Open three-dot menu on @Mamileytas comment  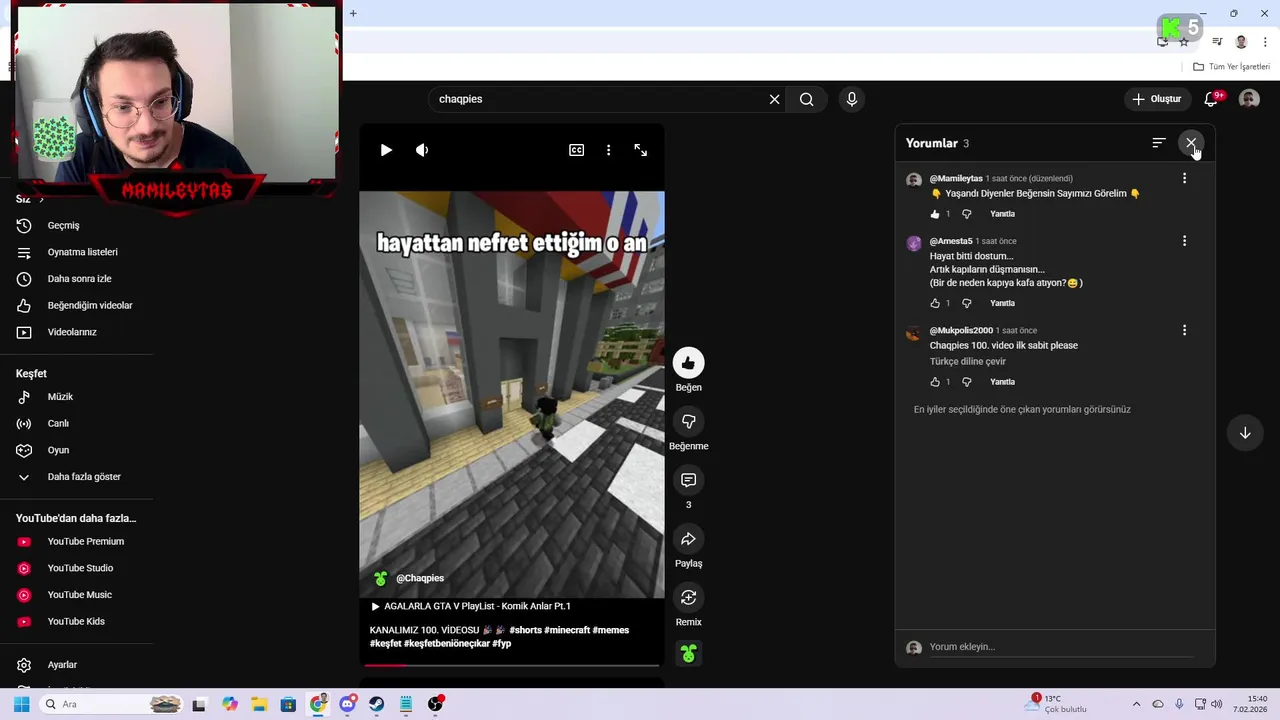(1184, 178)
